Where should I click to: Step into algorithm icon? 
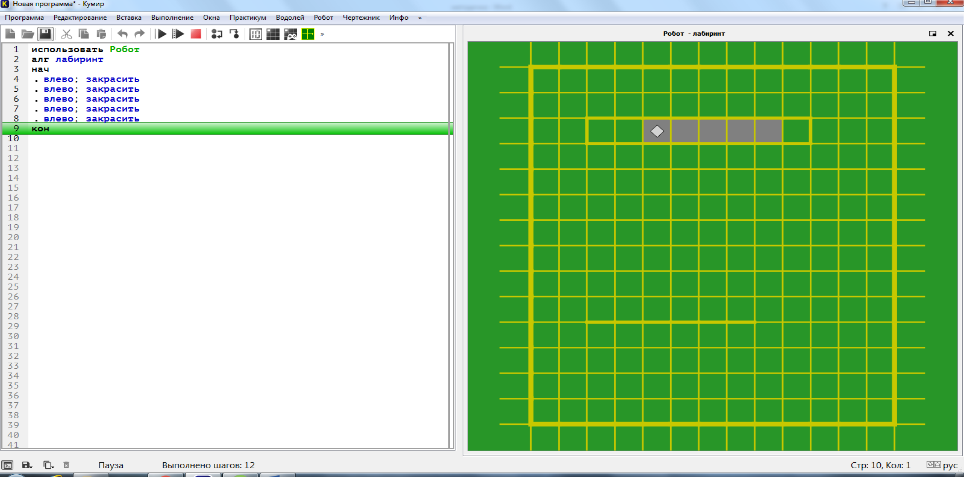click(x=234, y=34)
